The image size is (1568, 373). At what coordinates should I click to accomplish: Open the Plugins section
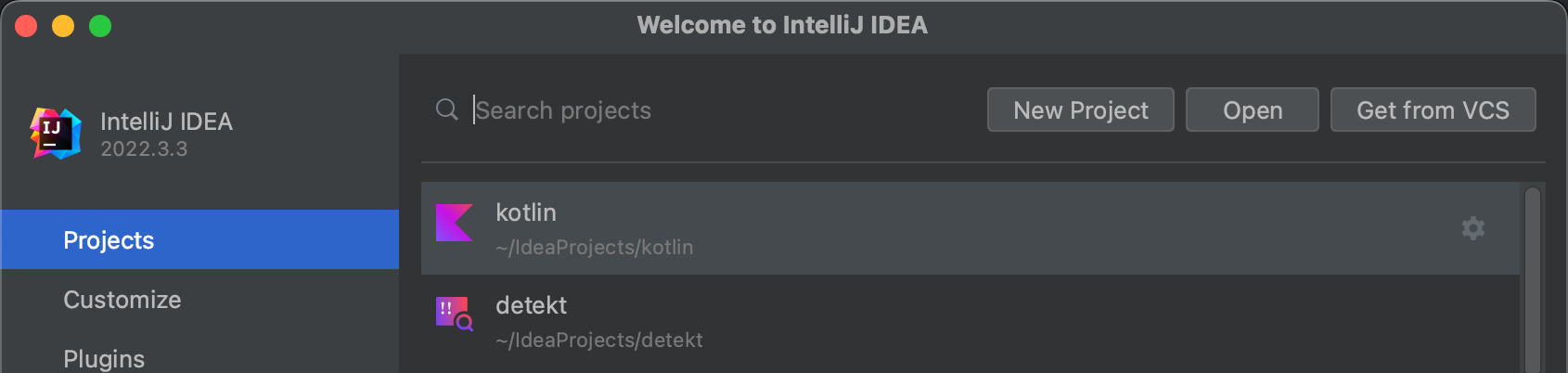pos(104,358)
